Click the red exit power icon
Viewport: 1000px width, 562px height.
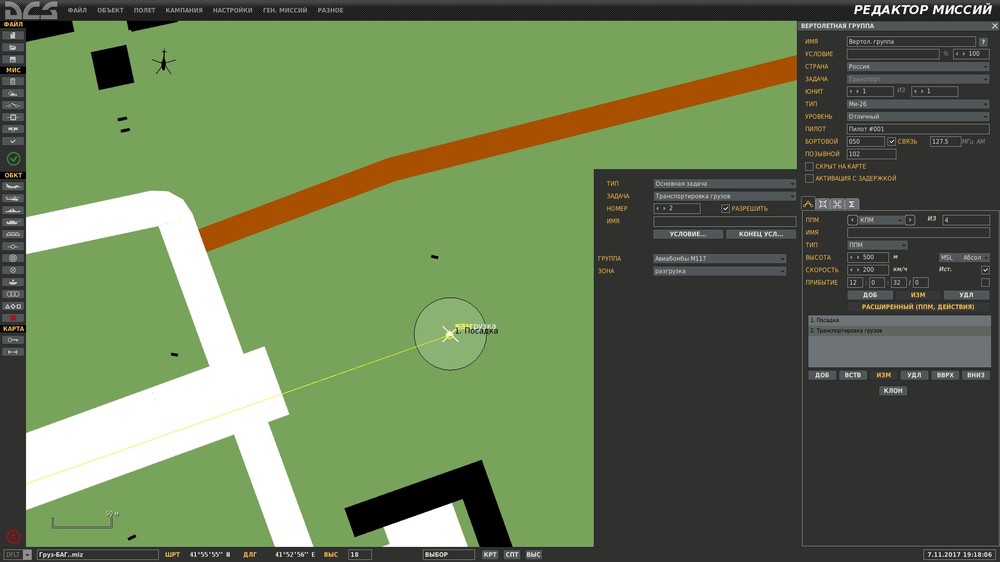(x=13, y=537)
